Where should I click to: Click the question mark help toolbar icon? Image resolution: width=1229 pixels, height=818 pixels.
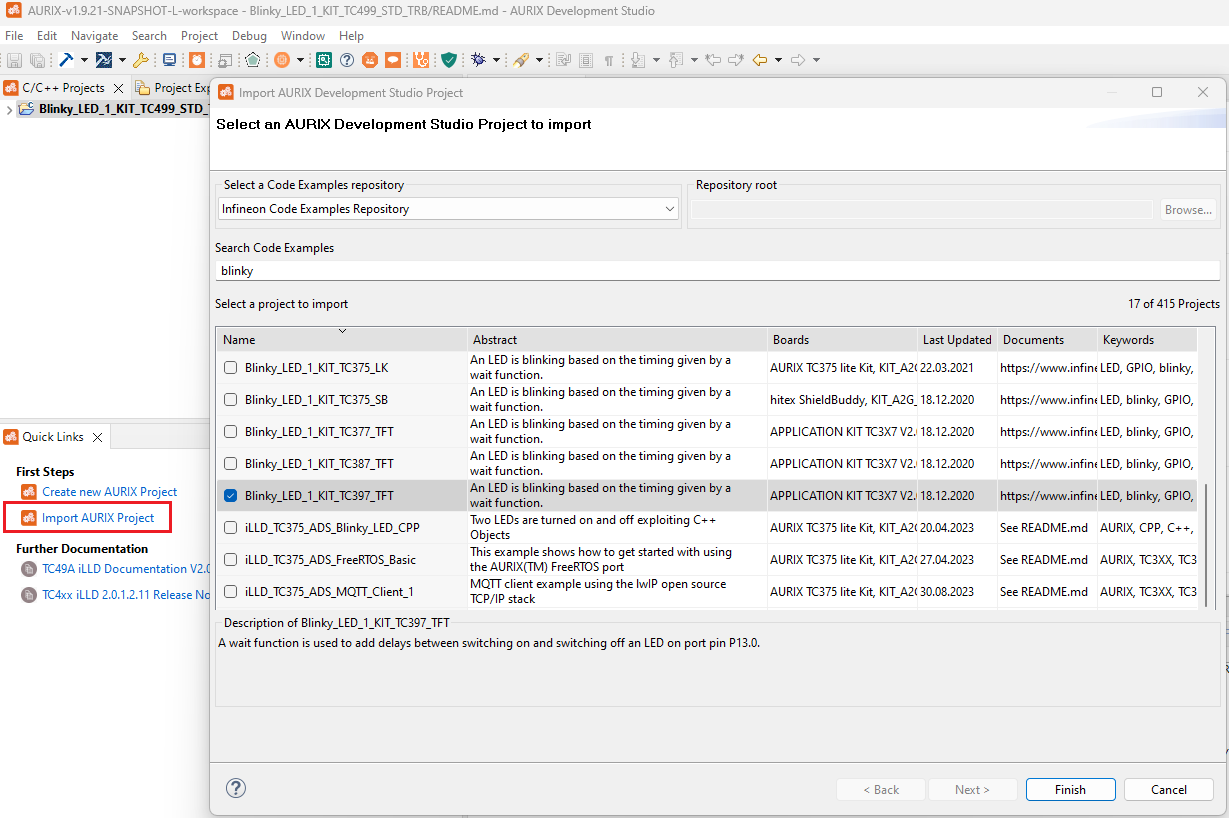click(x=347, y=60)
